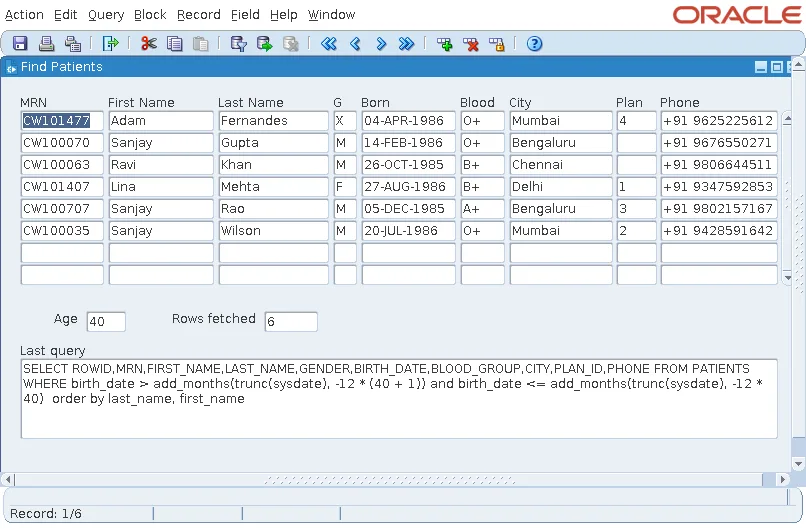Select MRN cell CW100063
Image resolution: width=806 pixels, height=529 pixels.
tap(62, 165)
